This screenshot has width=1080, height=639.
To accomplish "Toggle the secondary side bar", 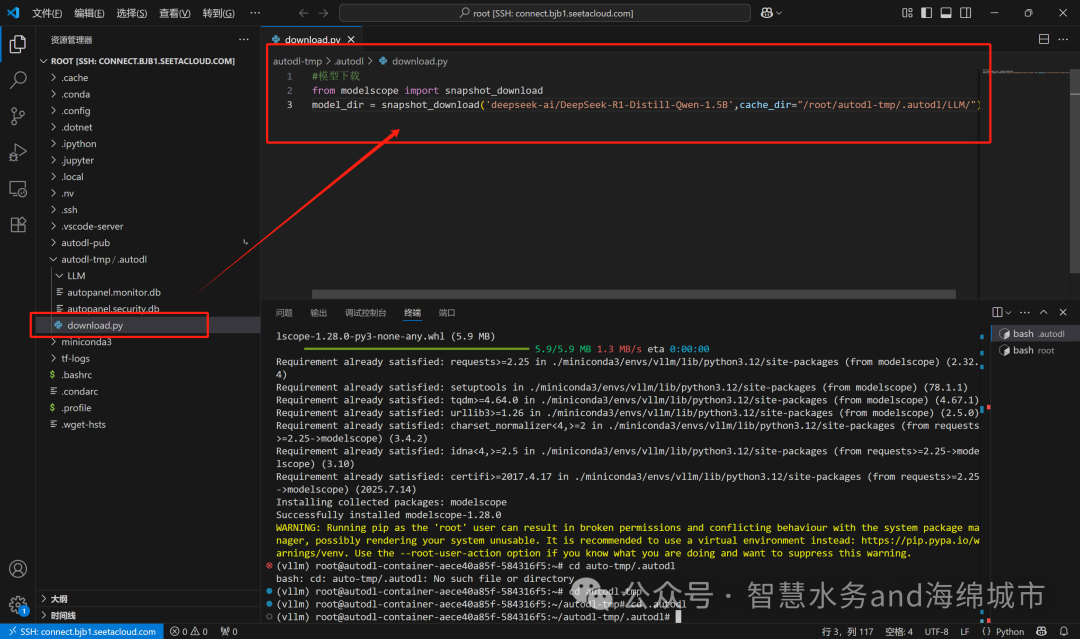I will [x=966, y=12].
